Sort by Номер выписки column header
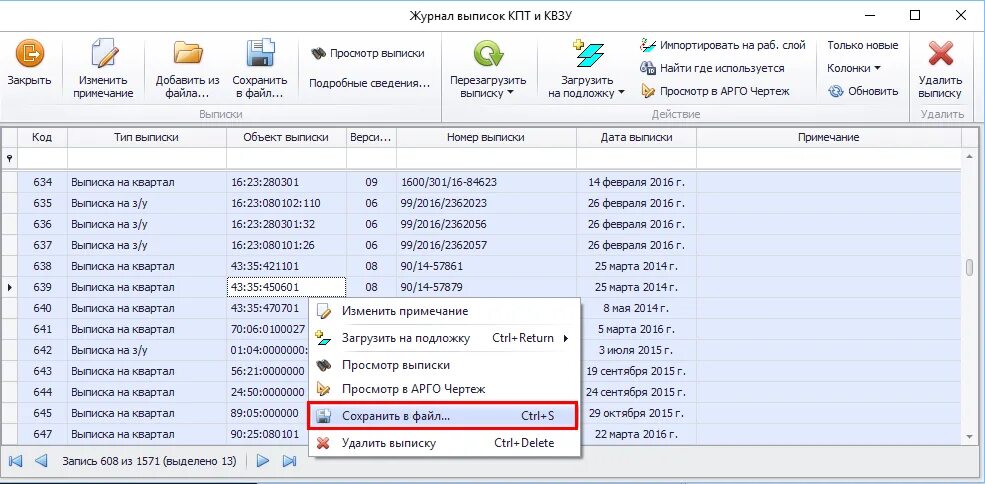Image resolution: width=985 pixels, height=484 pixels. (486, 137)
